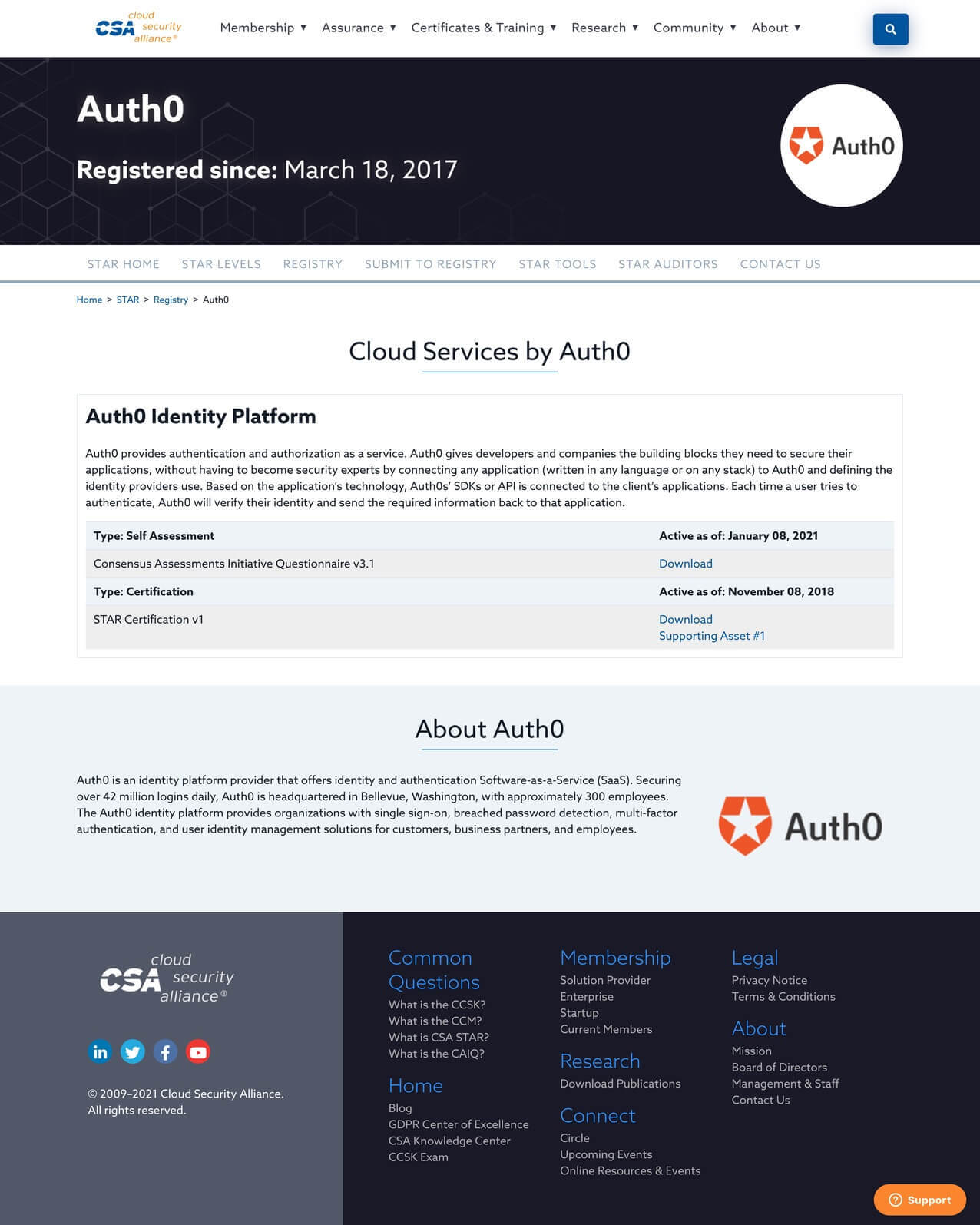Viewport: 980px width, 1225px height.
Task: Open the Startup membership link
Action: point(579,1013)
